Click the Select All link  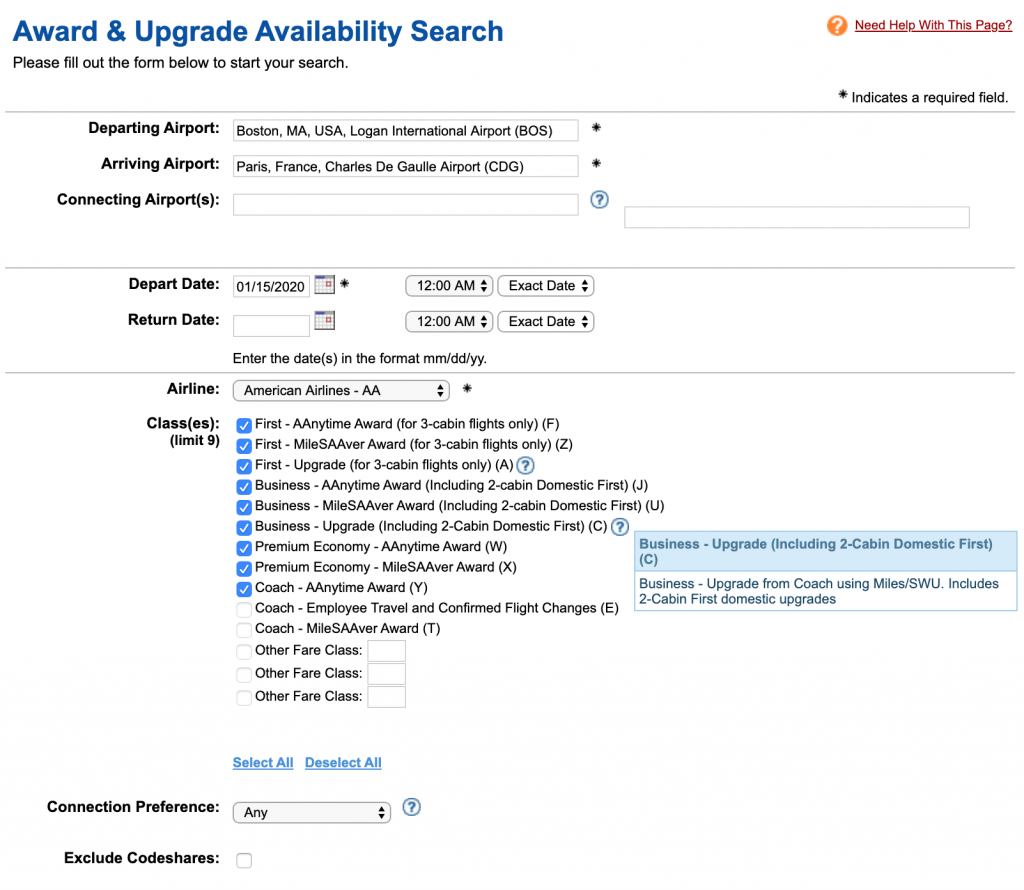262,762
